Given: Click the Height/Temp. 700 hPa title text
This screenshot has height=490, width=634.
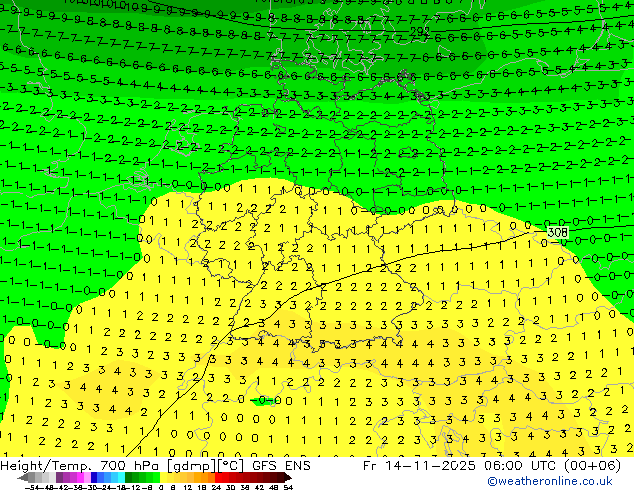Looking at the screenshot, I should coord(80,466).
